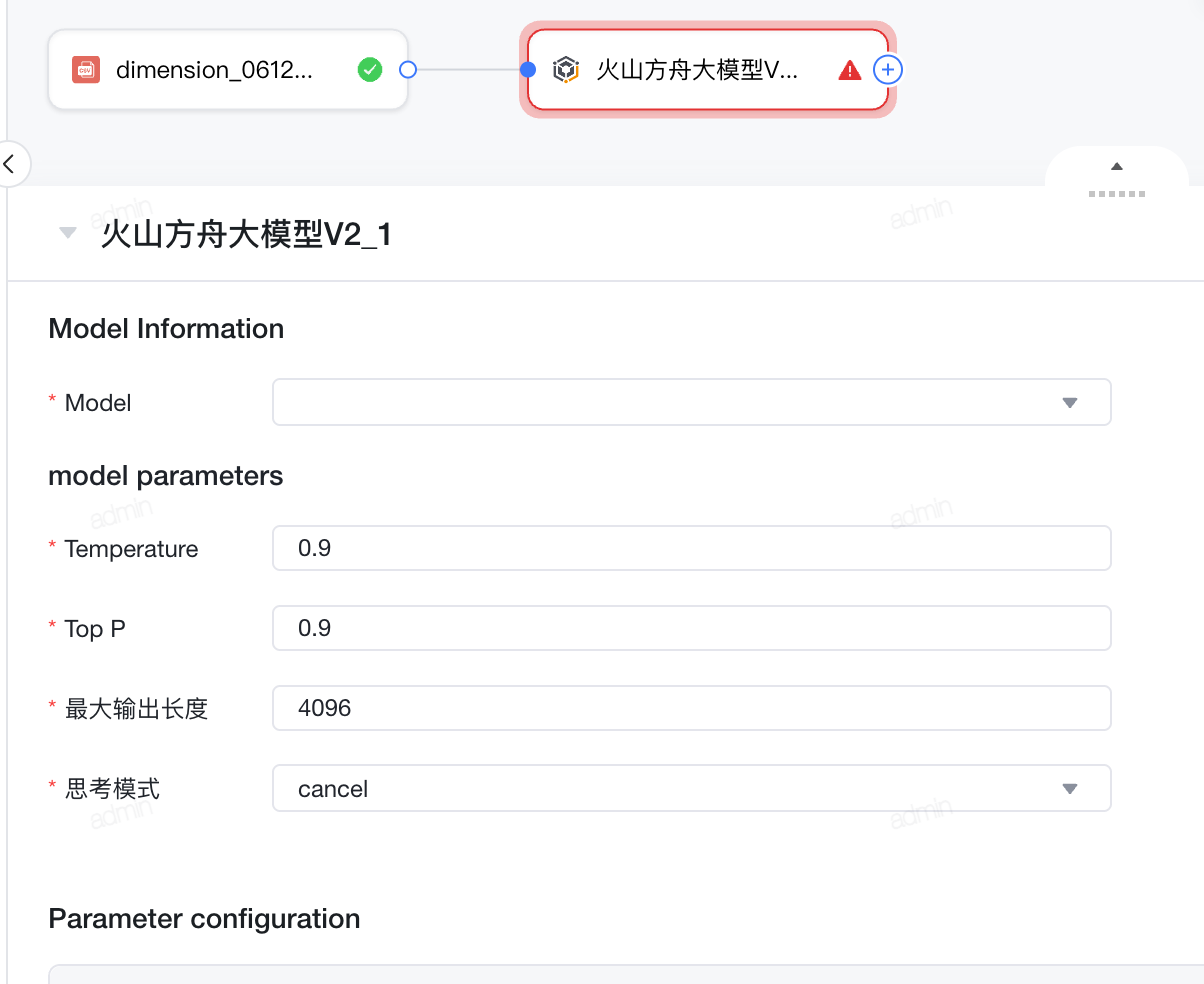Select the dimension_0612 node
1204x984 pixels.
coord(228,69)
